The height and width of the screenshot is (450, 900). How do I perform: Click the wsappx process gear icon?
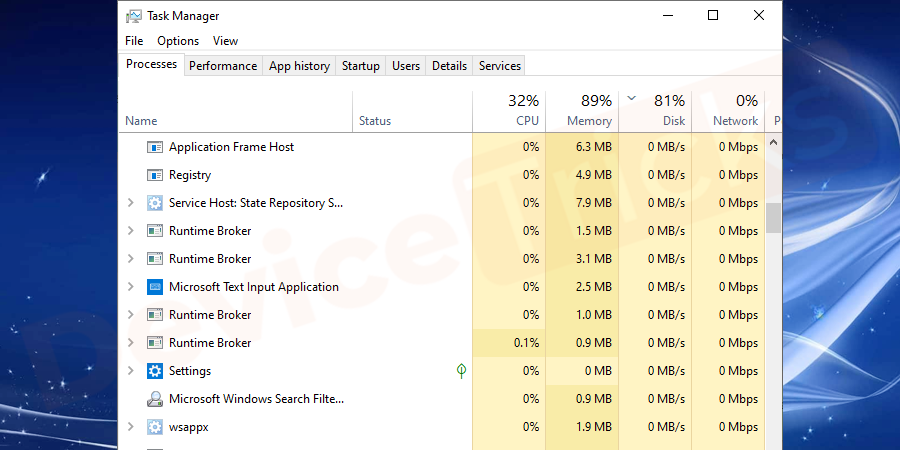(x=155, y=427)
